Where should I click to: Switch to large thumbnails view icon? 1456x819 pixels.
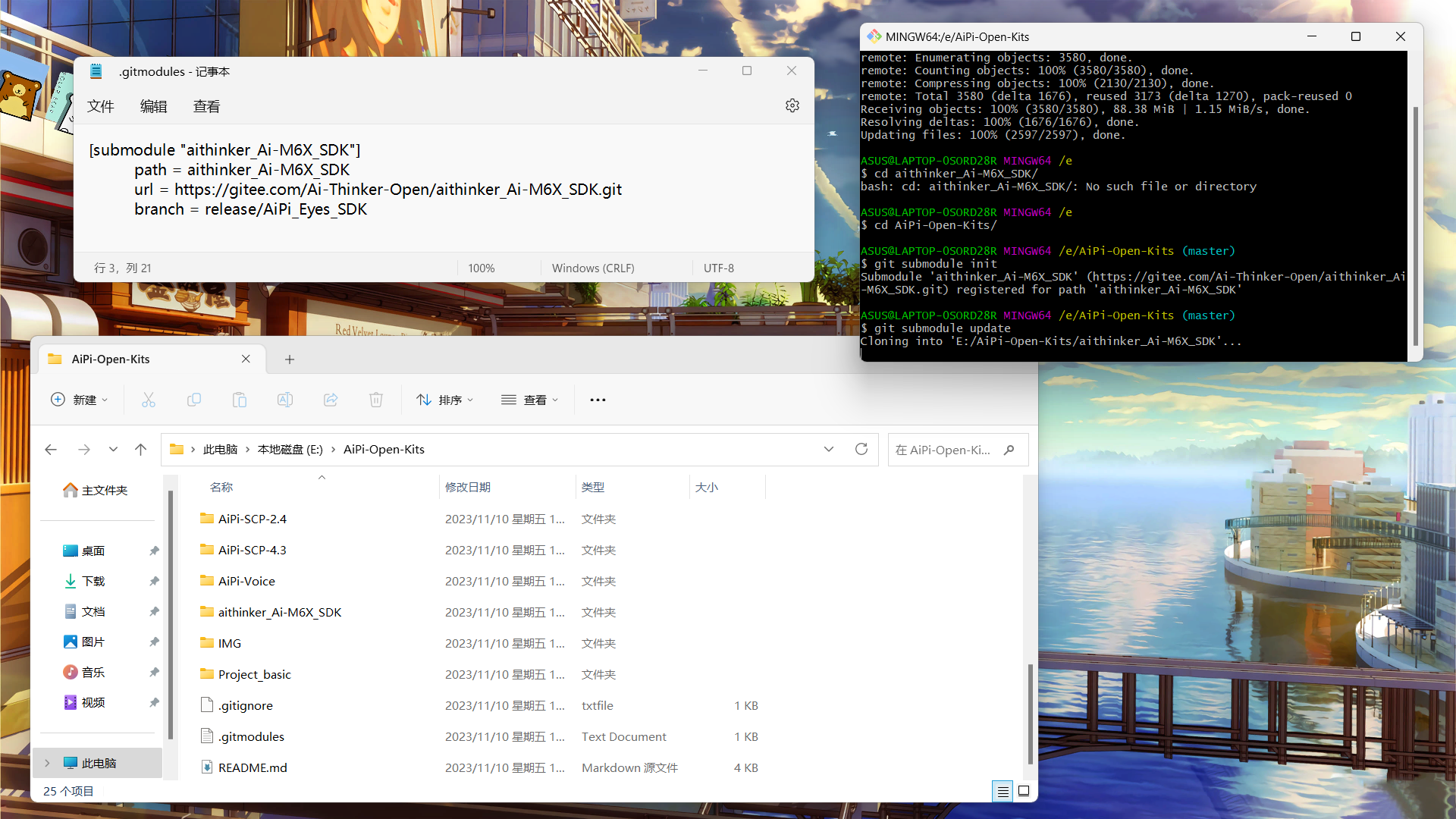point(1024,791)
